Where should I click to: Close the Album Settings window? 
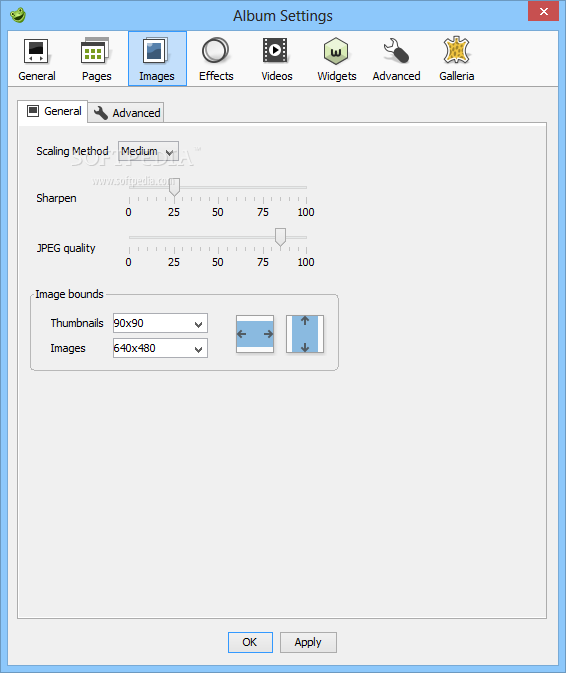pyautogui.click(x=543, y=12)
